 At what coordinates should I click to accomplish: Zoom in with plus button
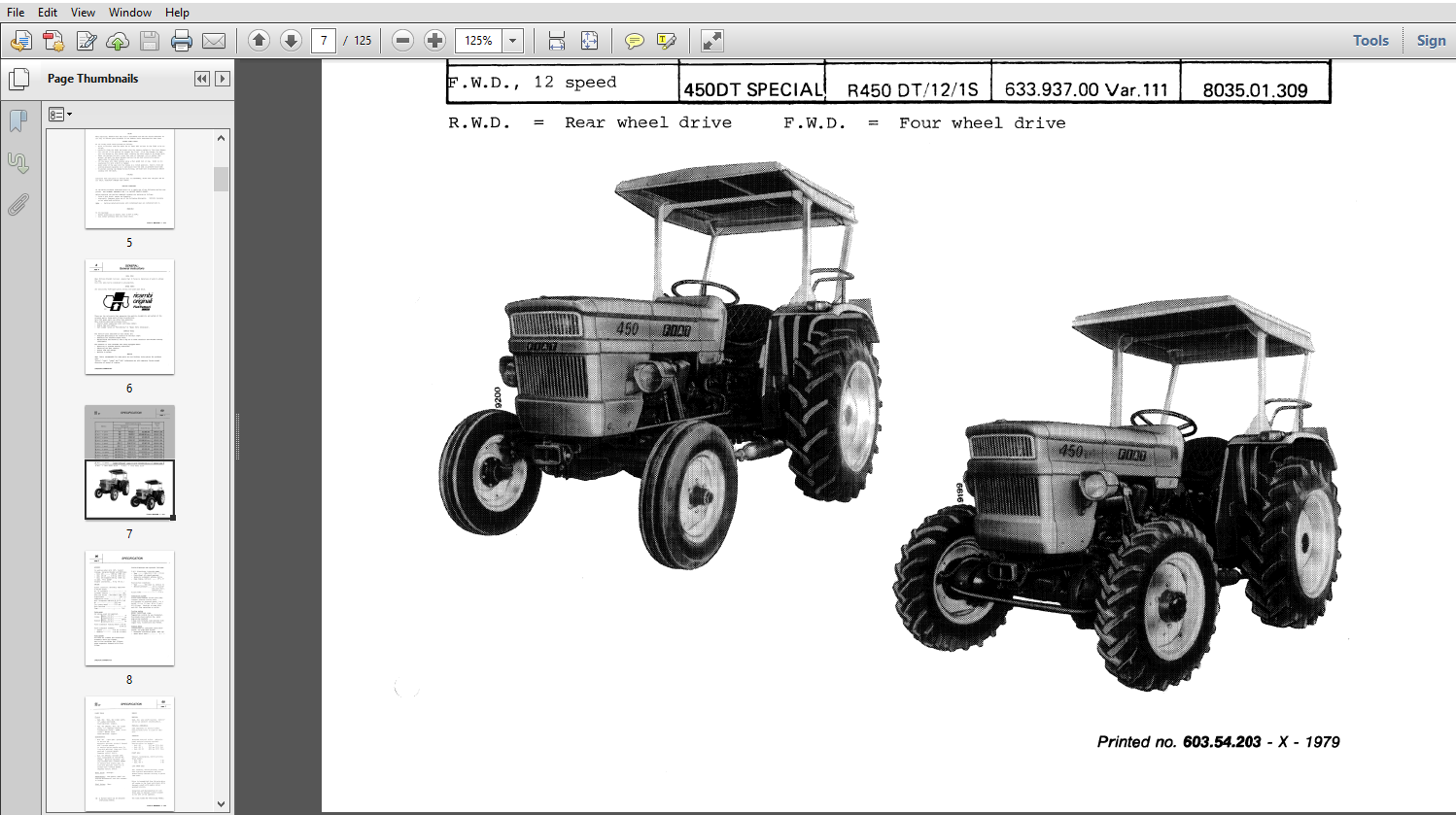pos(435,40)
